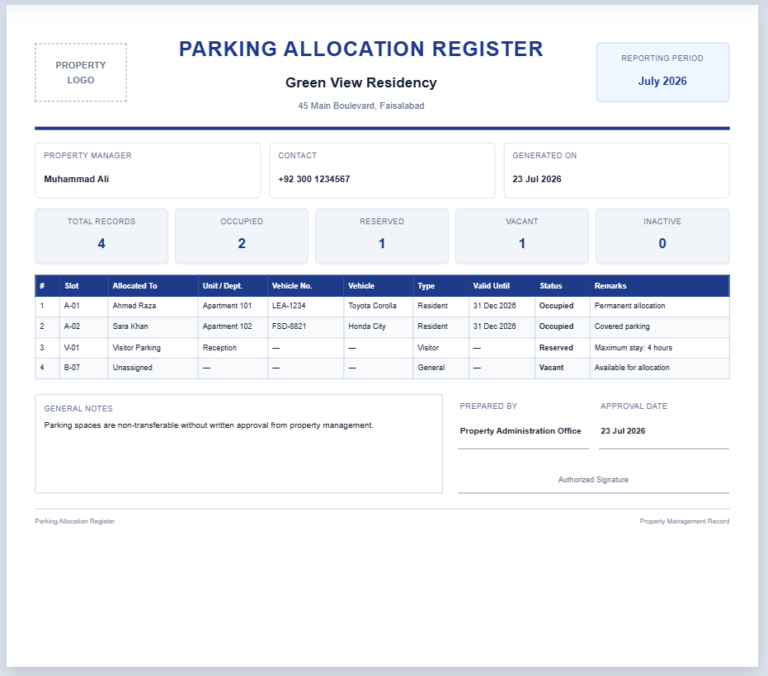Click the Vacant summary card
Viewport: 768px width, 676px height.
tap(522, 236)
